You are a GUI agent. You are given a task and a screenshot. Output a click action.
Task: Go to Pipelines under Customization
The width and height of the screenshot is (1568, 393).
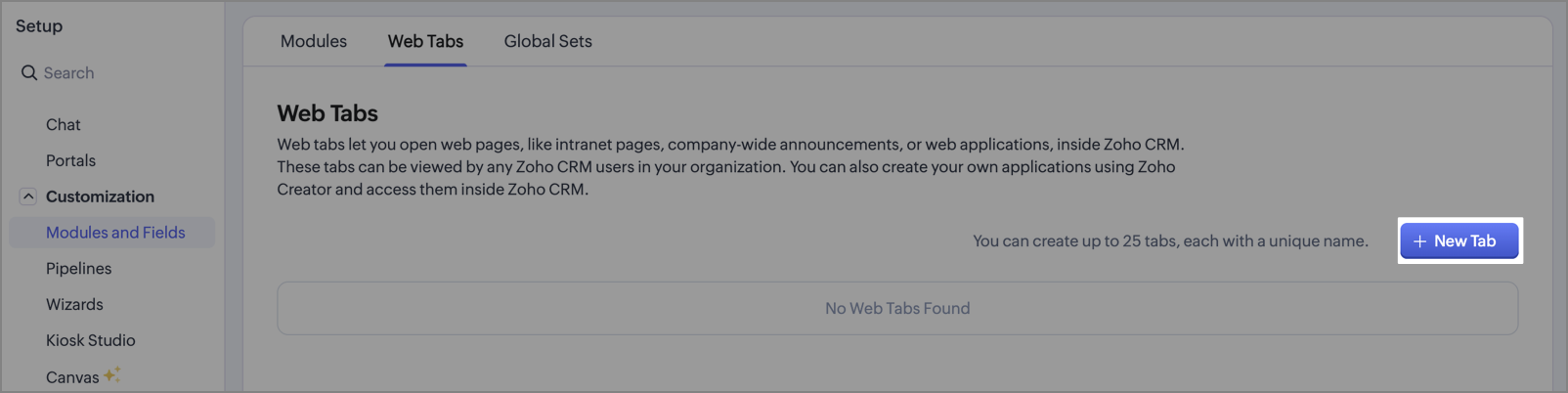(78, 269)
